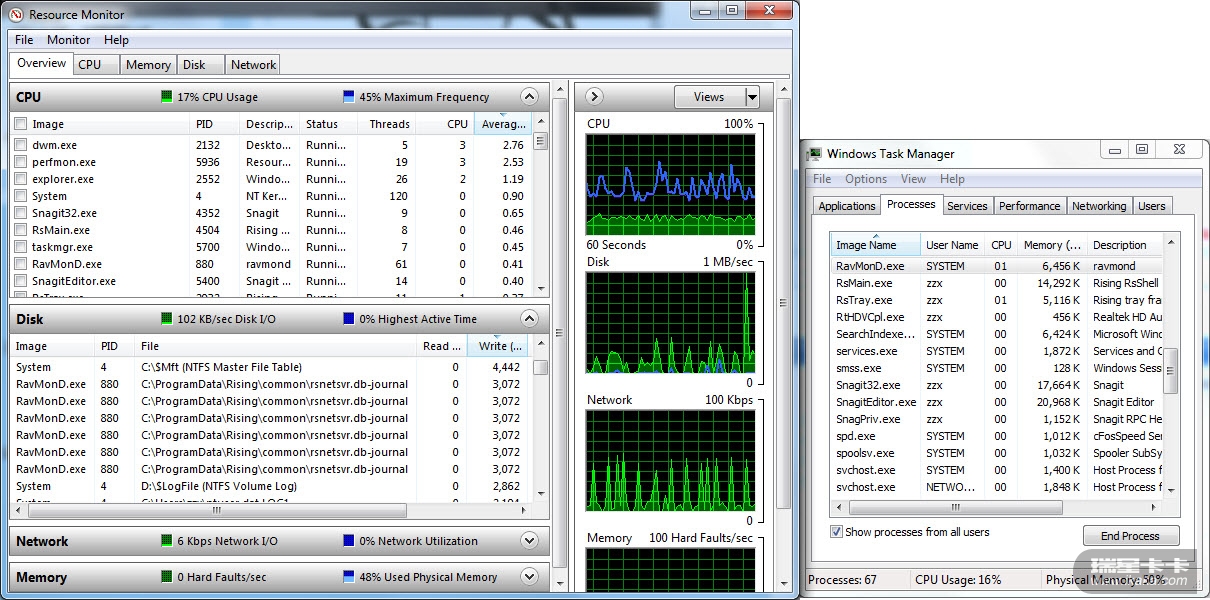Click the blue Network Utilization indicator square
This screenshot has width=1210, height=600.
tap(348, 541)
